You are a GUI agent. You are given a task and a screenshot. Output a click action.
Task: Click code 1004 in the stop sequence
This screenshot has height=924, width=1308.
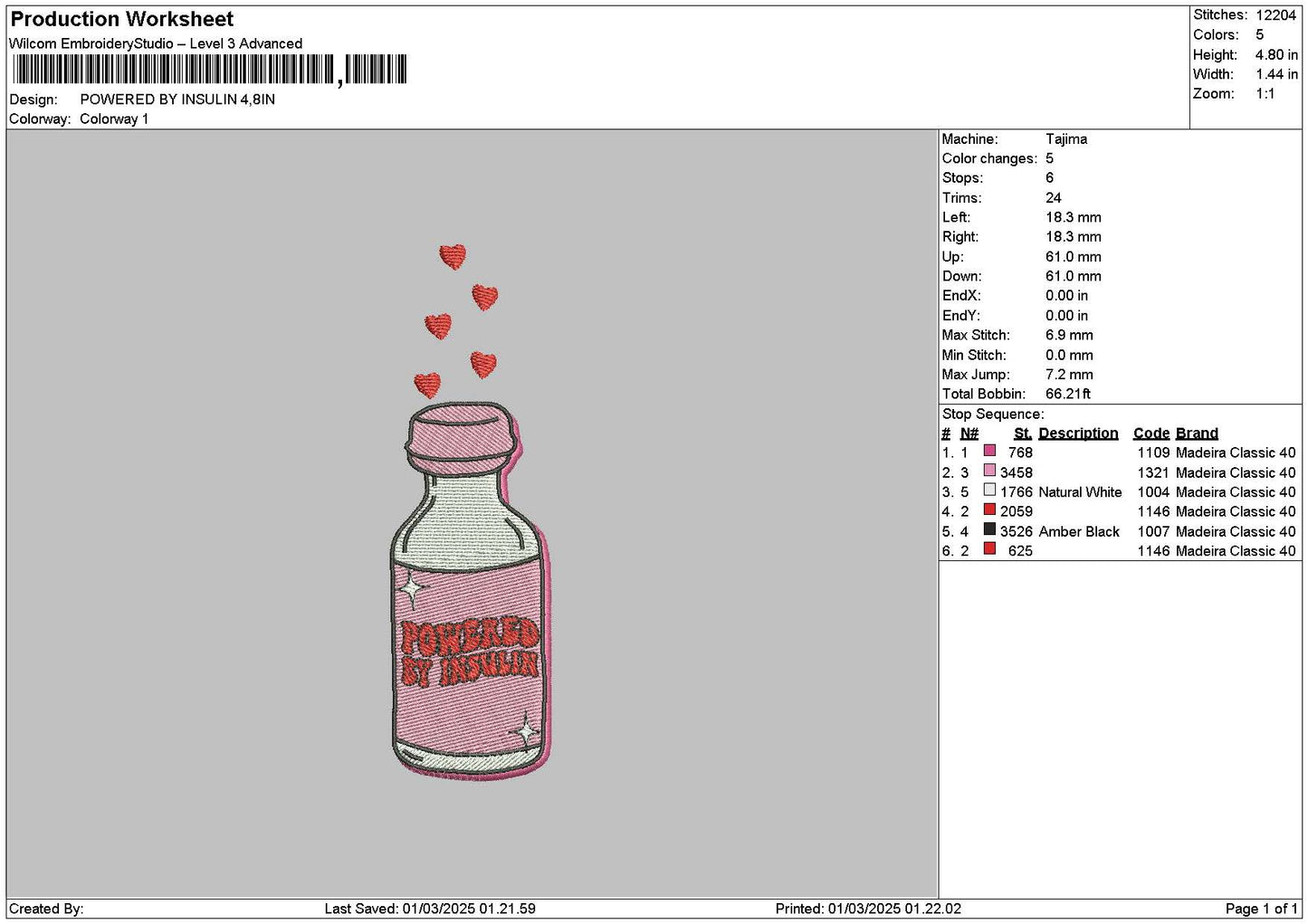pyautogui.click(x=1153, y=492)
